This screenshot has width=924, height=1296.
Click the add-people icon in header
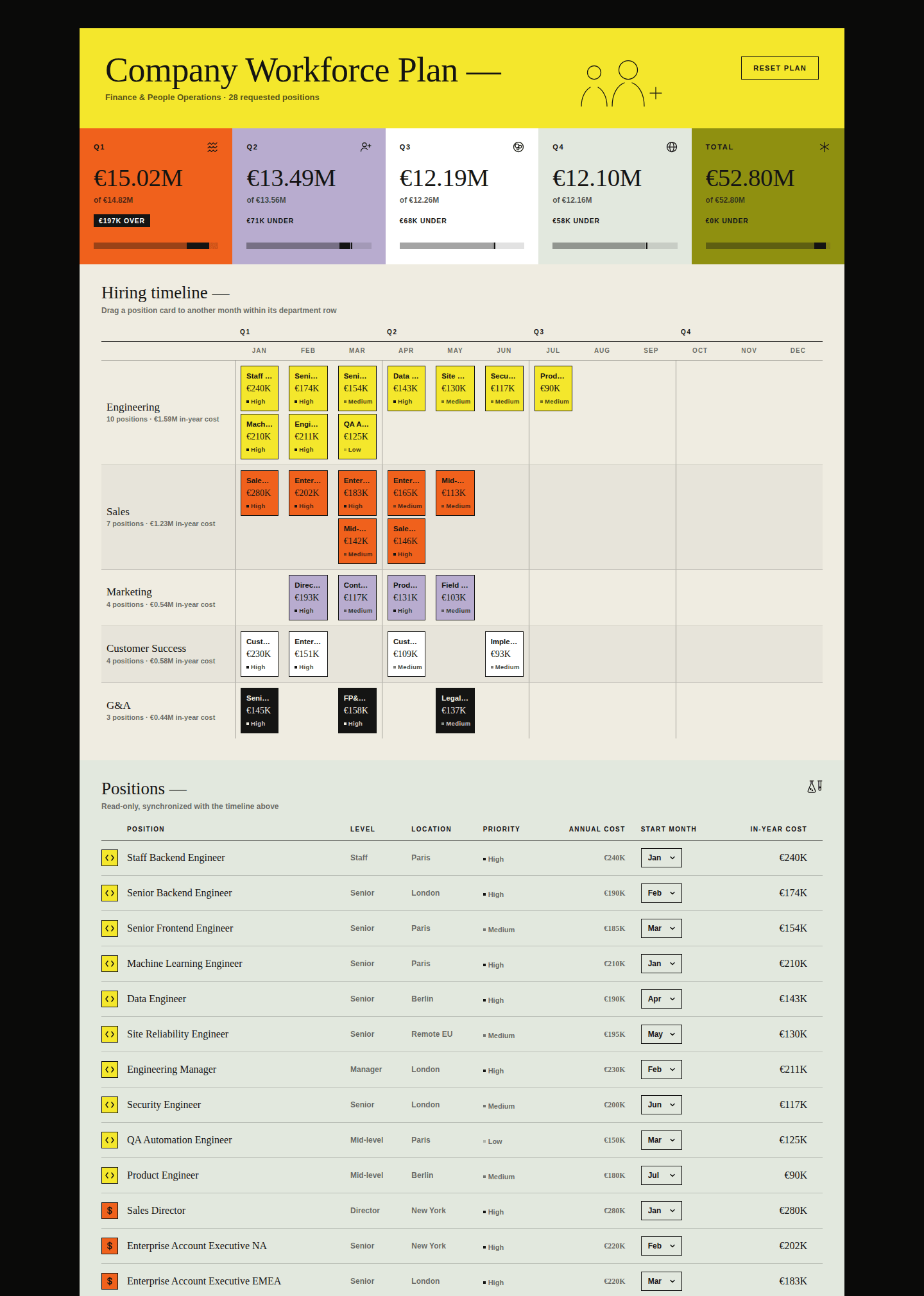coord(621,83)
